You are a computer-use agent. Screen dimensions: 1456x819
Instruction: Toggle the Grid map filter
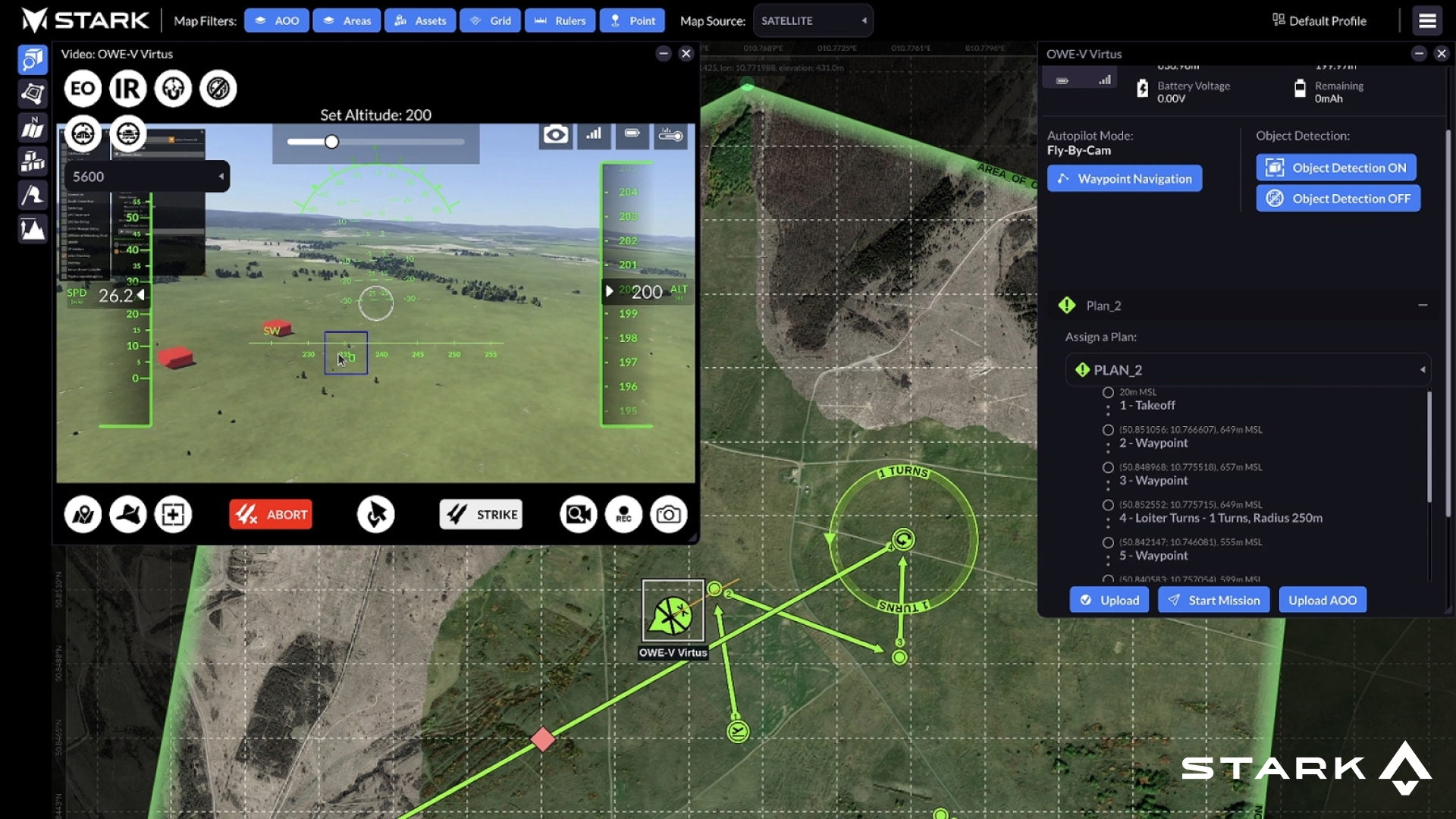tap(491, 20)
